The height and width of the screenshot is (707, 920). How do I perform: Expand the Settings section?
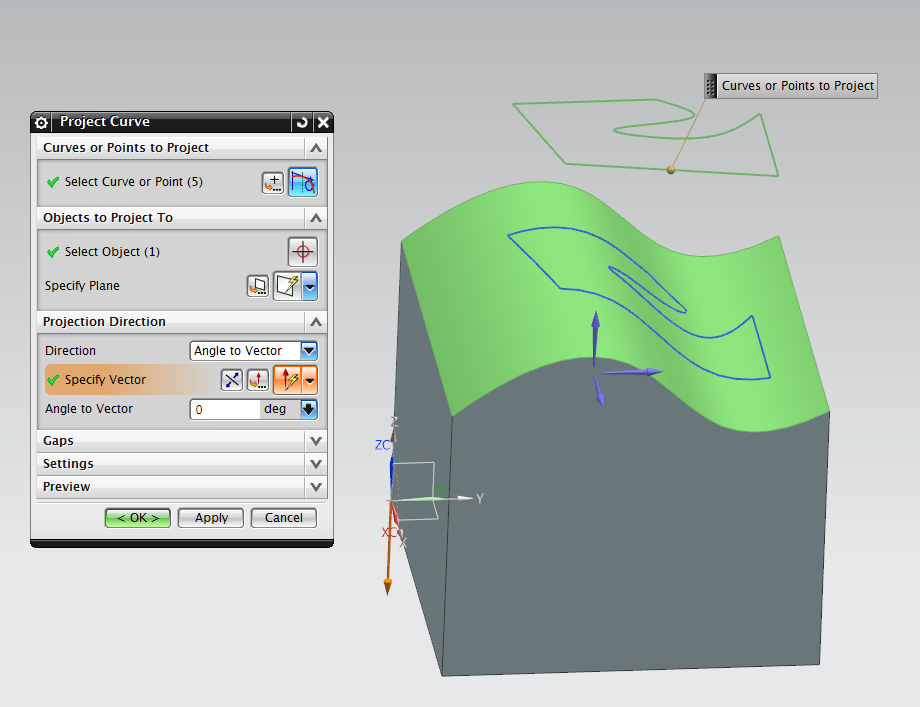(x=316, y=464)
